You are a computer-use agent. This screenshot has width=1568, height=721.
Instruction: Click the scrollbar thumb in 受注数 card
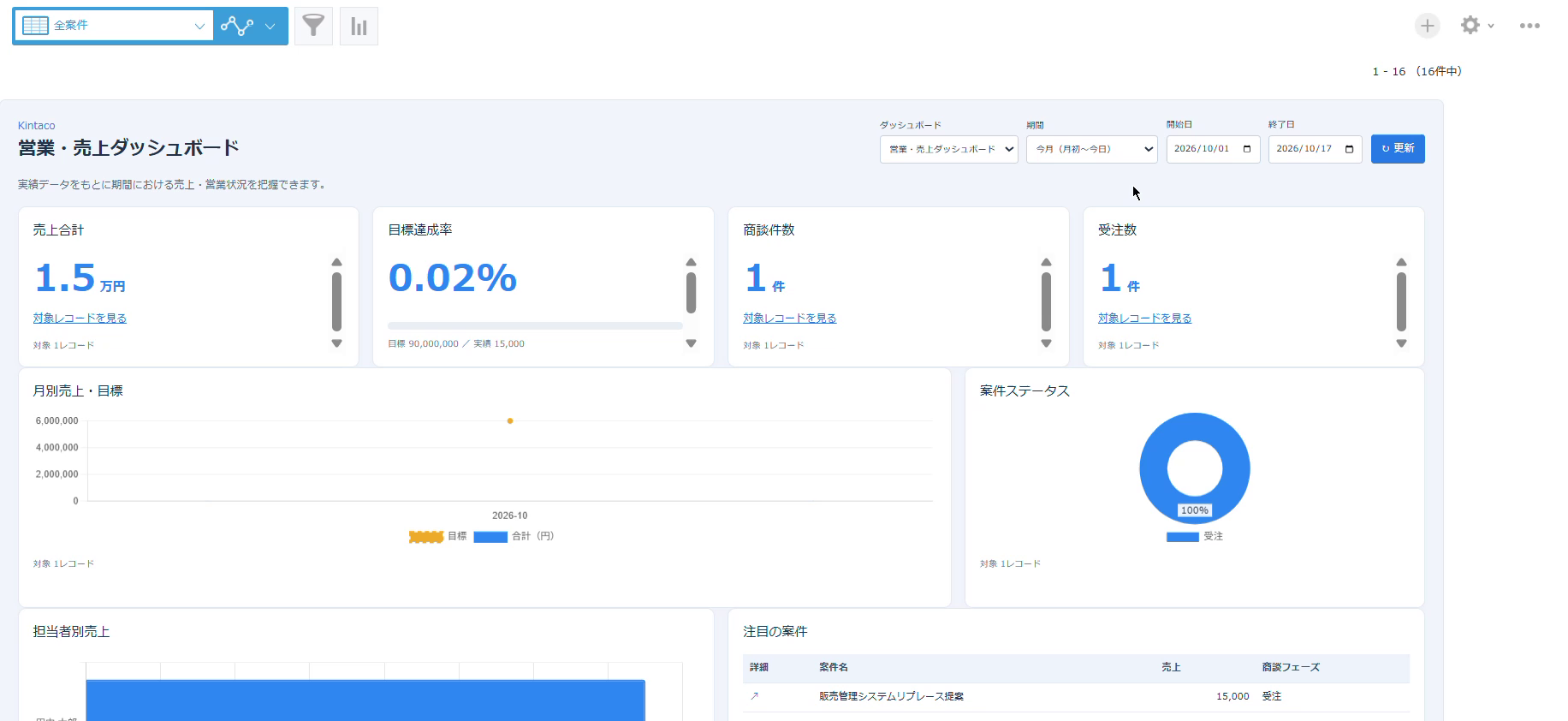point(1401,301)
